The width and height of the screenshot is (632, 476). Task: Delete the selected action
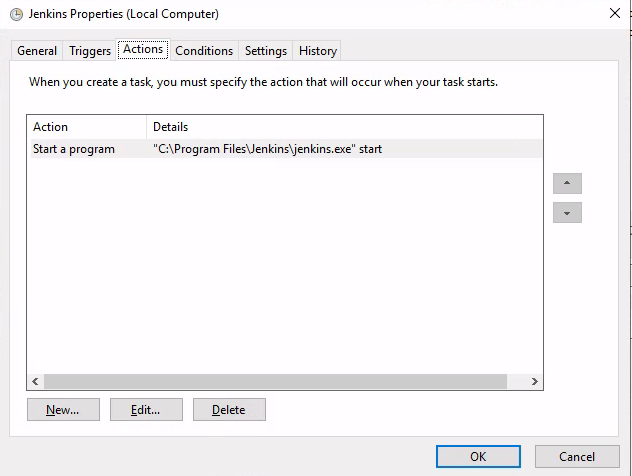(x=229, y=409)
